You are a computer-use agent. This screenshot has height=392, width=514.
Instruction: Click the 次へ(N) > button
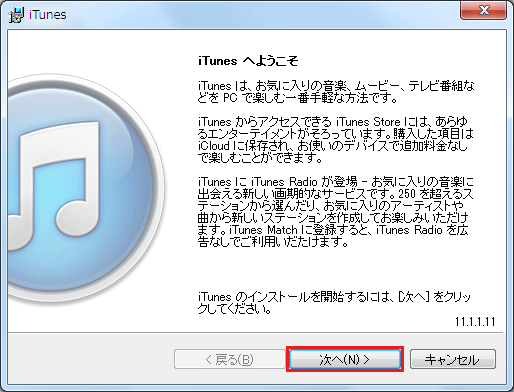pyautogui.click(x=345, y=359)
